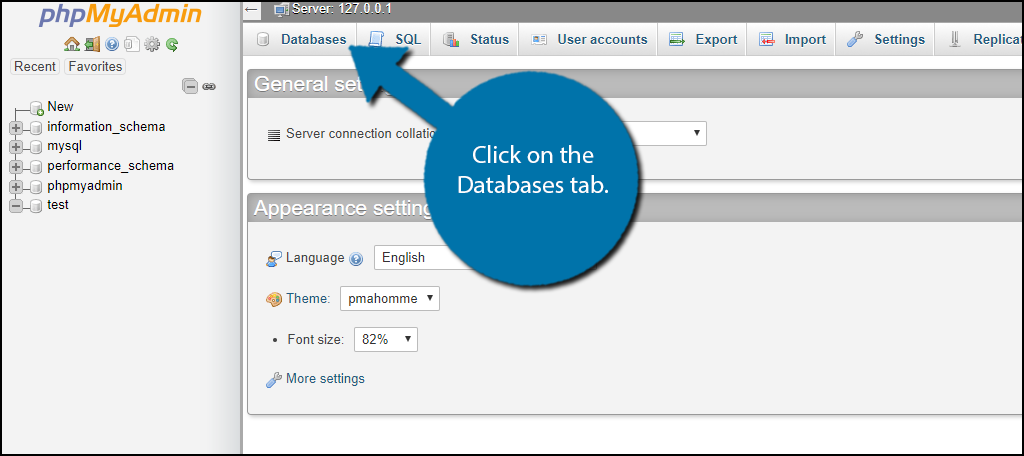Click the mysql database cylinder icon
This screenshot has height=456, width=1024.
tap(36, 148)
